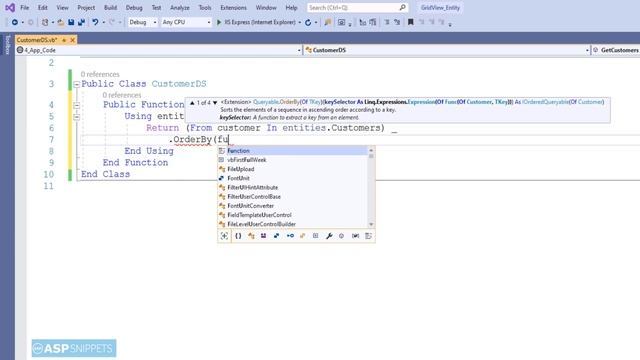Open the Build menu
The height and width of the screenshot is (360, 640).
click(x=110, y=8)
